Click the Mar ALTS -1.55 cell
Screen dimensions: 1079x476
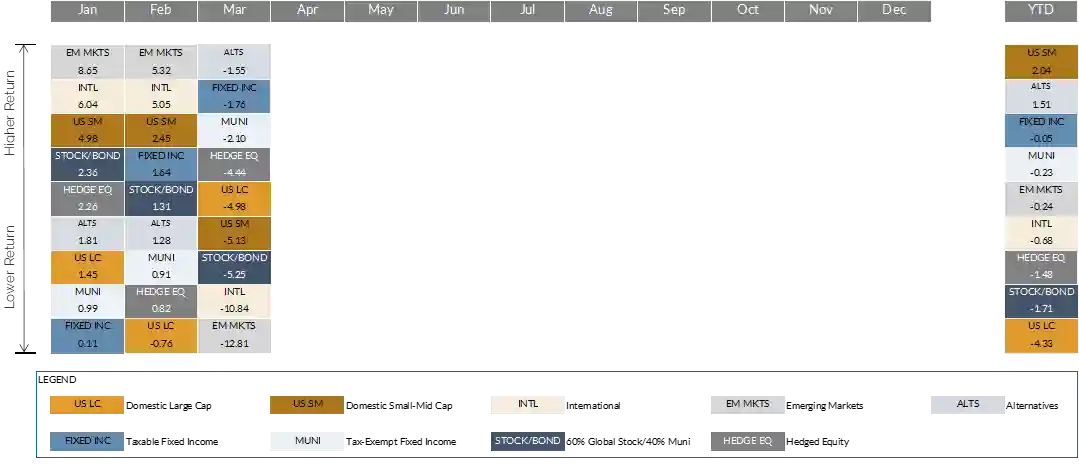235,62
